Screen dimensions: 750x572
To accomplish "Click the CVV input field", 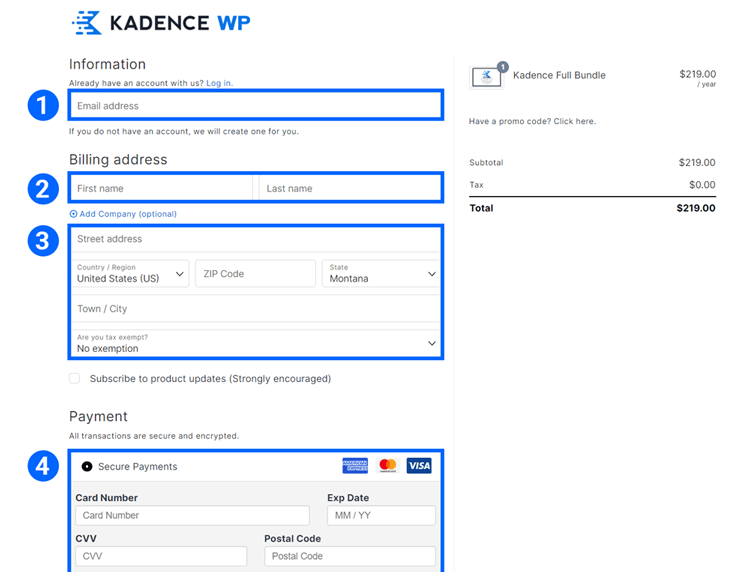I will (x=161, y=556).
